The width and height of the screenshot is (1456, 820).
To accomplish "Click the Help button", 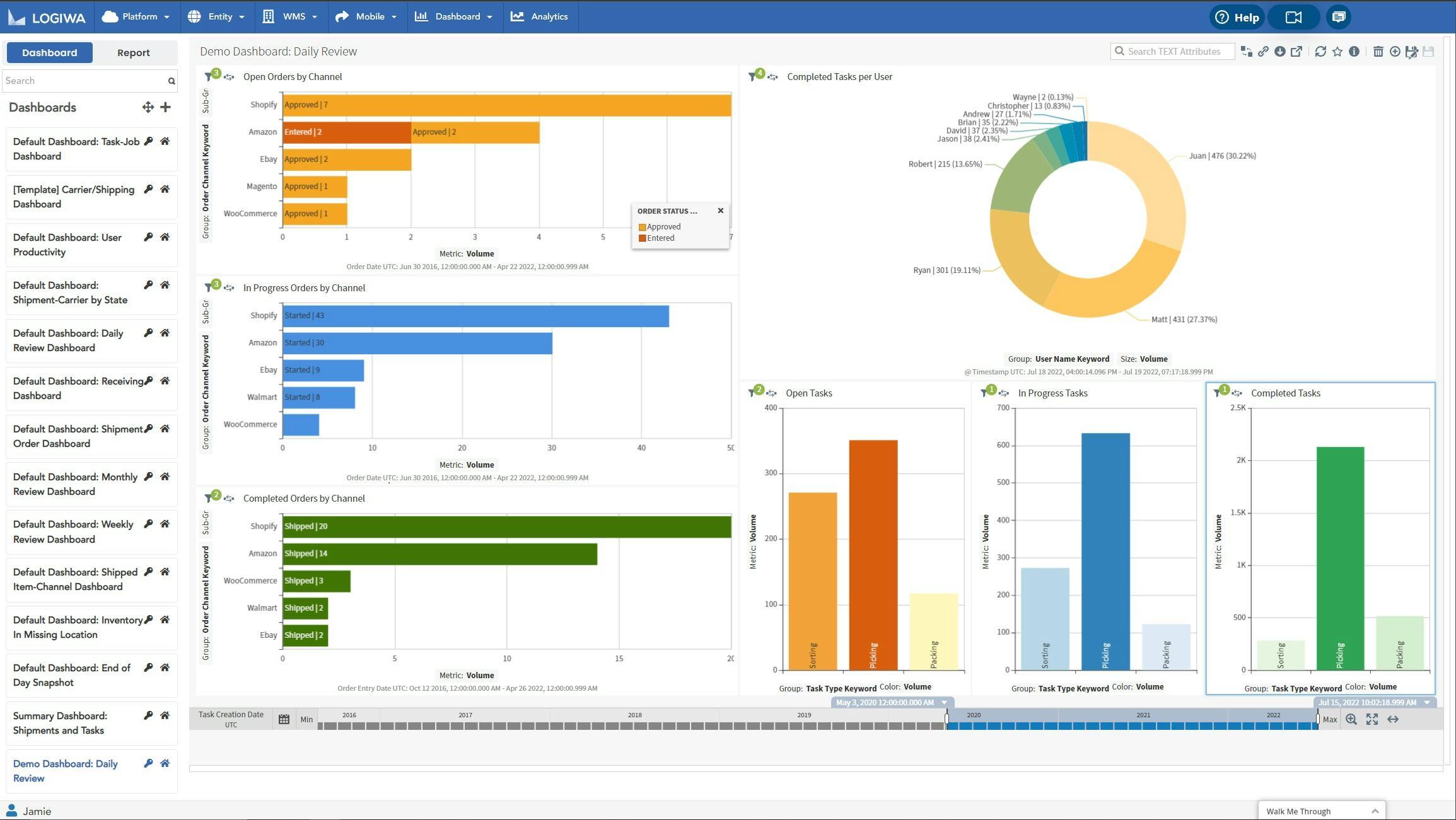I will [x=1237, y=17].
